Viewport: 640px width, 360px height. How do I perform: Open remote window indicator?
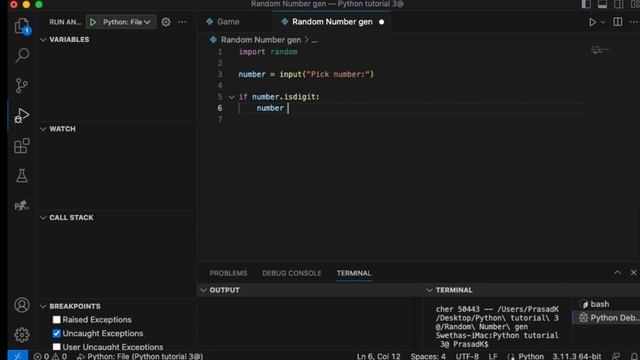(18, 356)
